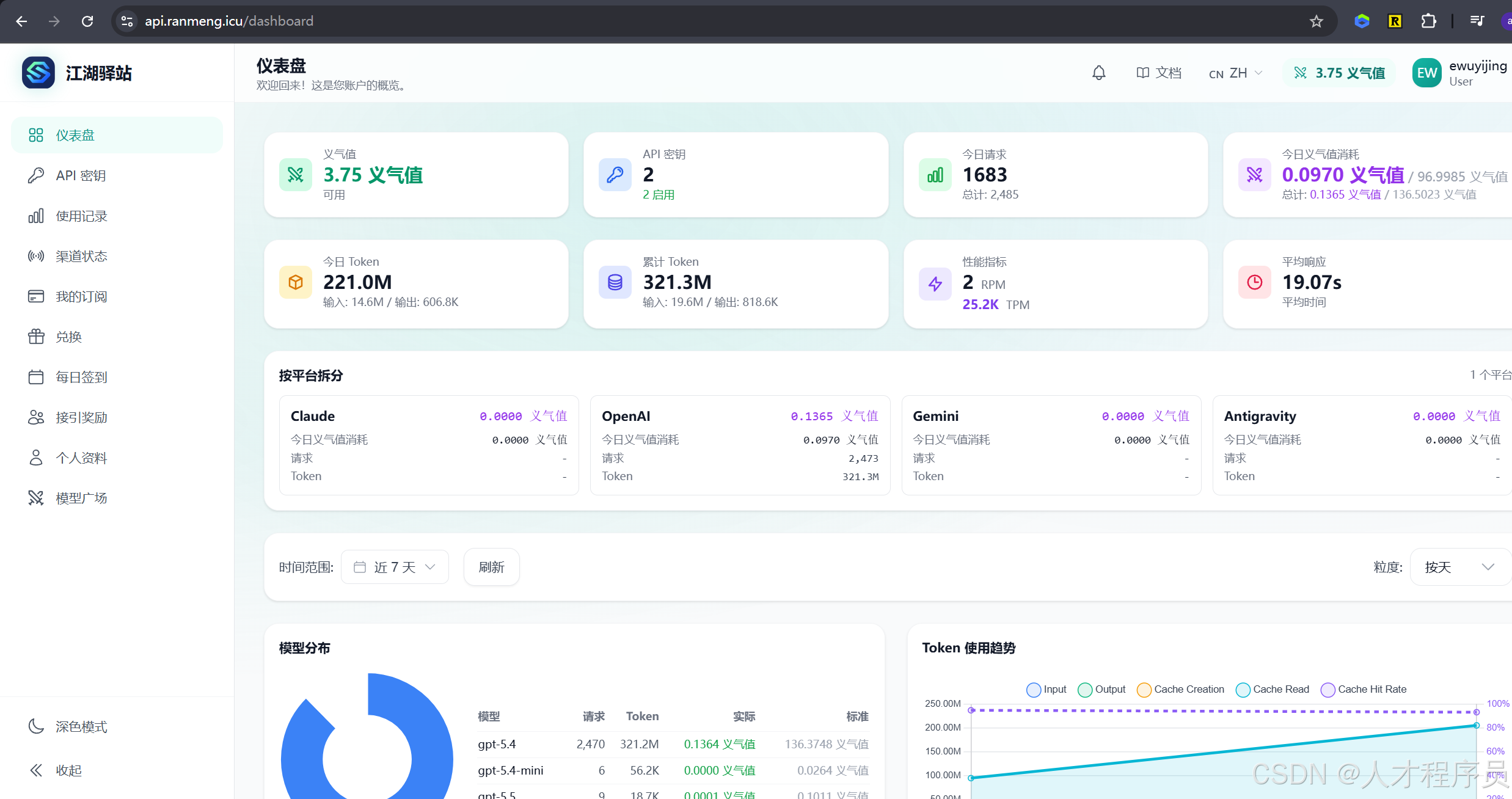Click the 平均响应 clock icon

[1255, 282]
